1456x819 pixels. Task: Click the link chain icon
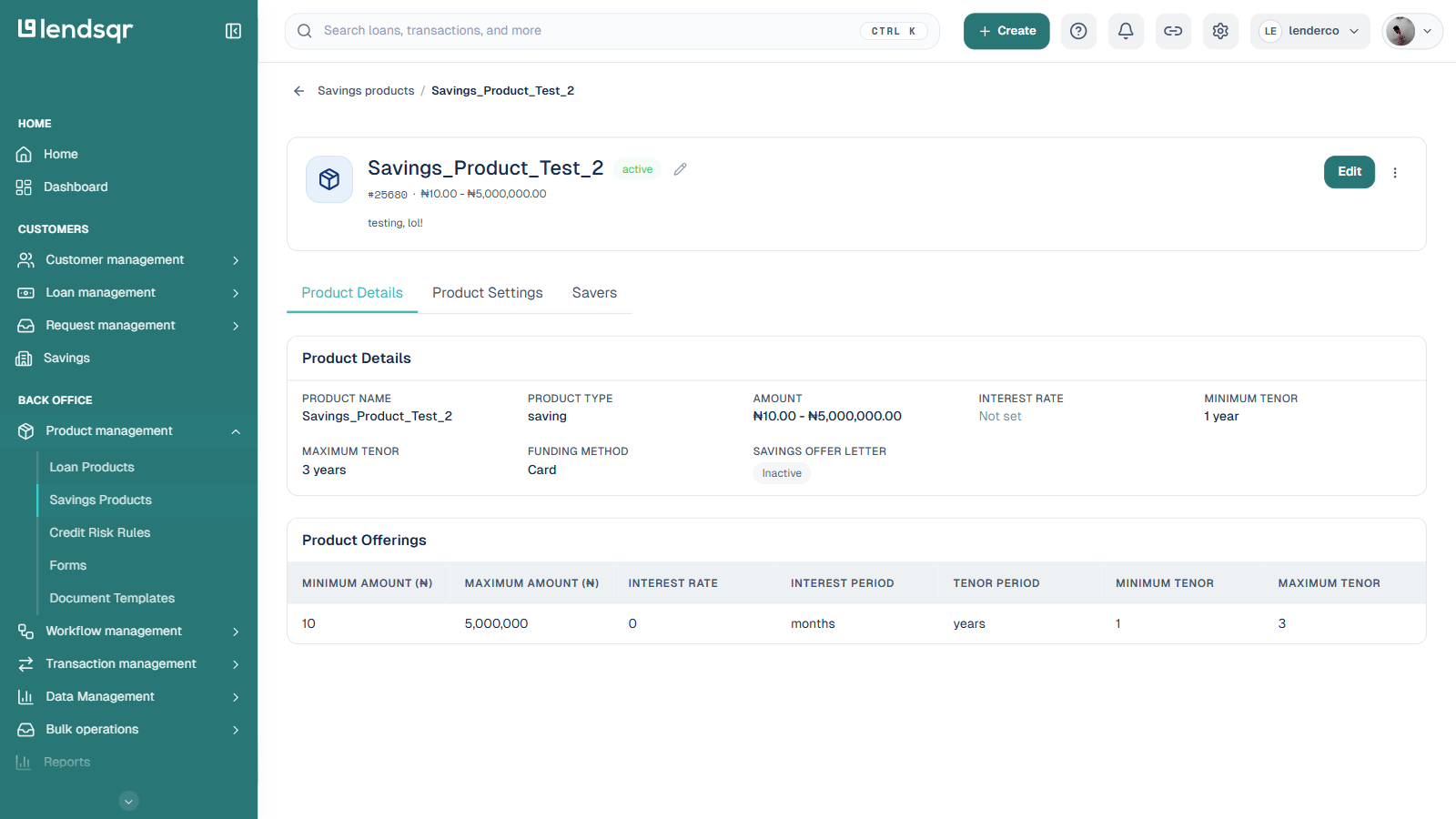1173,31
